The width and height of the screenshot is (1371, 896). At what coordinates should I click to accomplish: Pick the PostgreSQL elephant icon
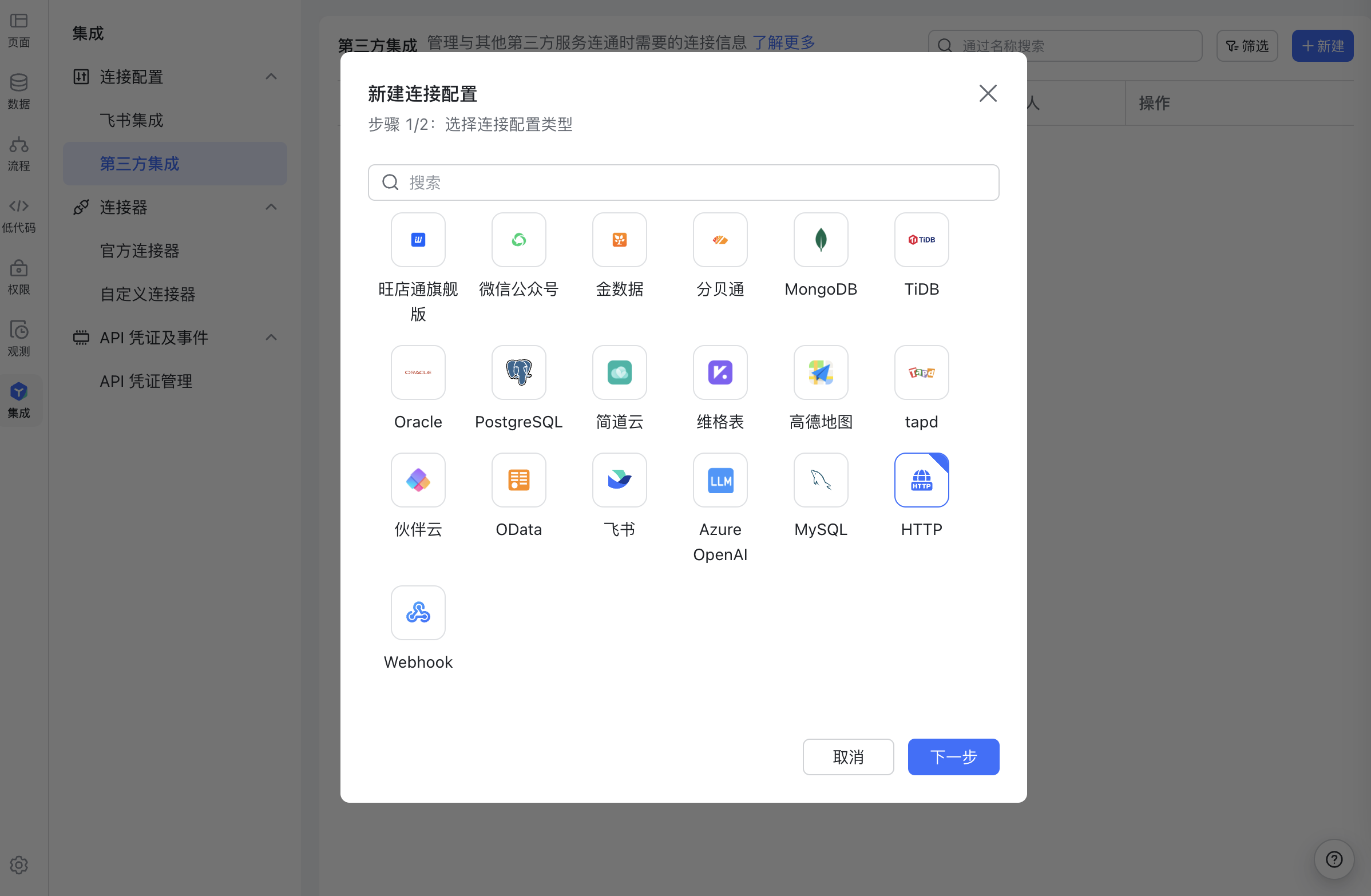[x=518, y=372]
